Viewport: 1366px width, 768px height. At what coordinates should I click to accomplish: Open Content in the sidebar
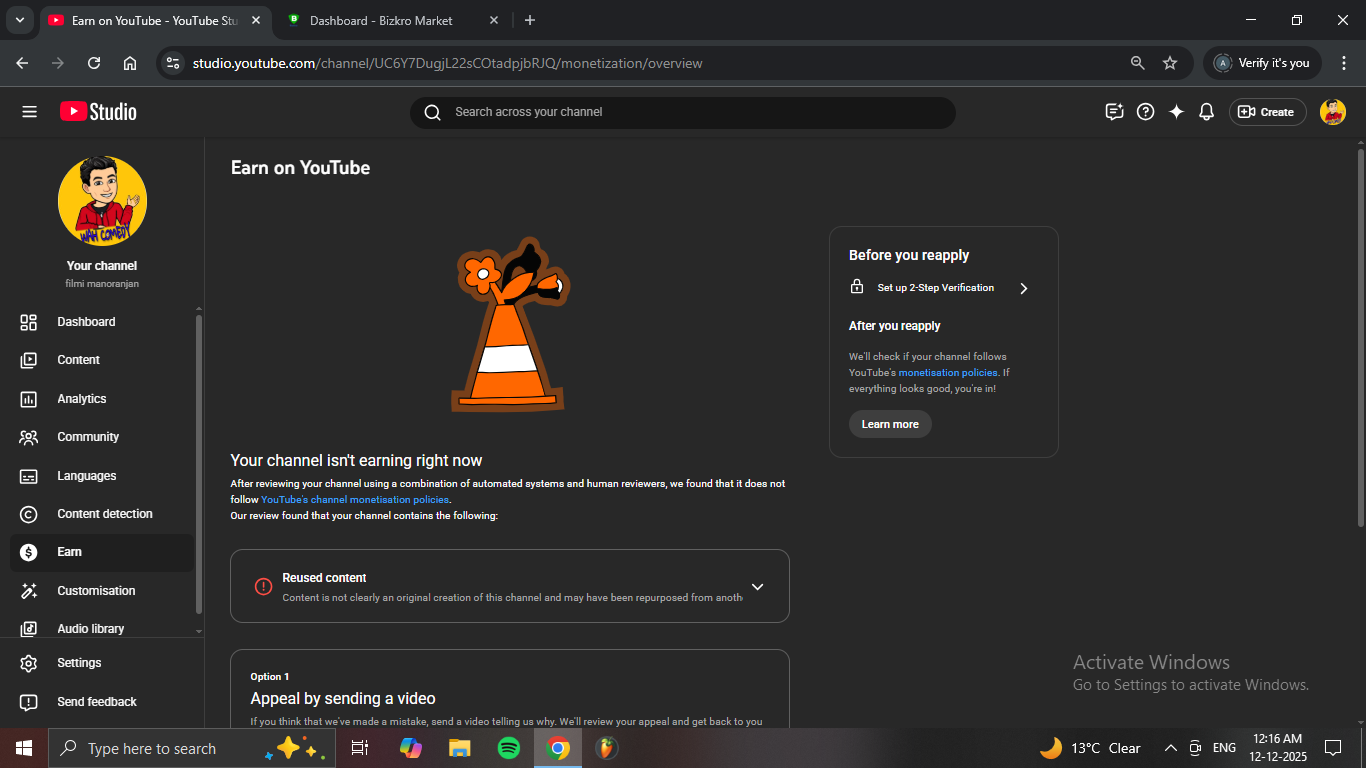coord(78,360)
